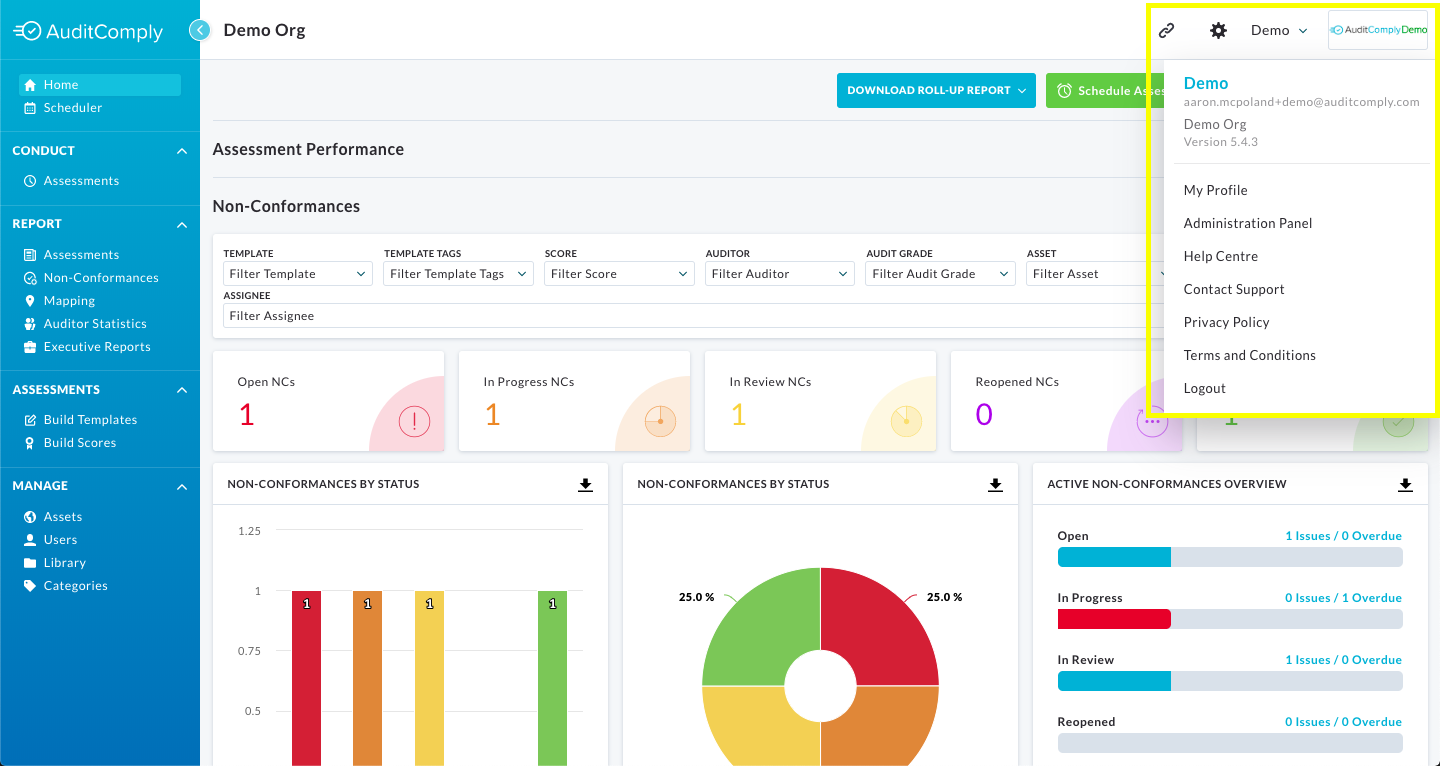Click the red segment of donut chart
The width and height of the screenshot is (1440, 766).
point(880,625)
